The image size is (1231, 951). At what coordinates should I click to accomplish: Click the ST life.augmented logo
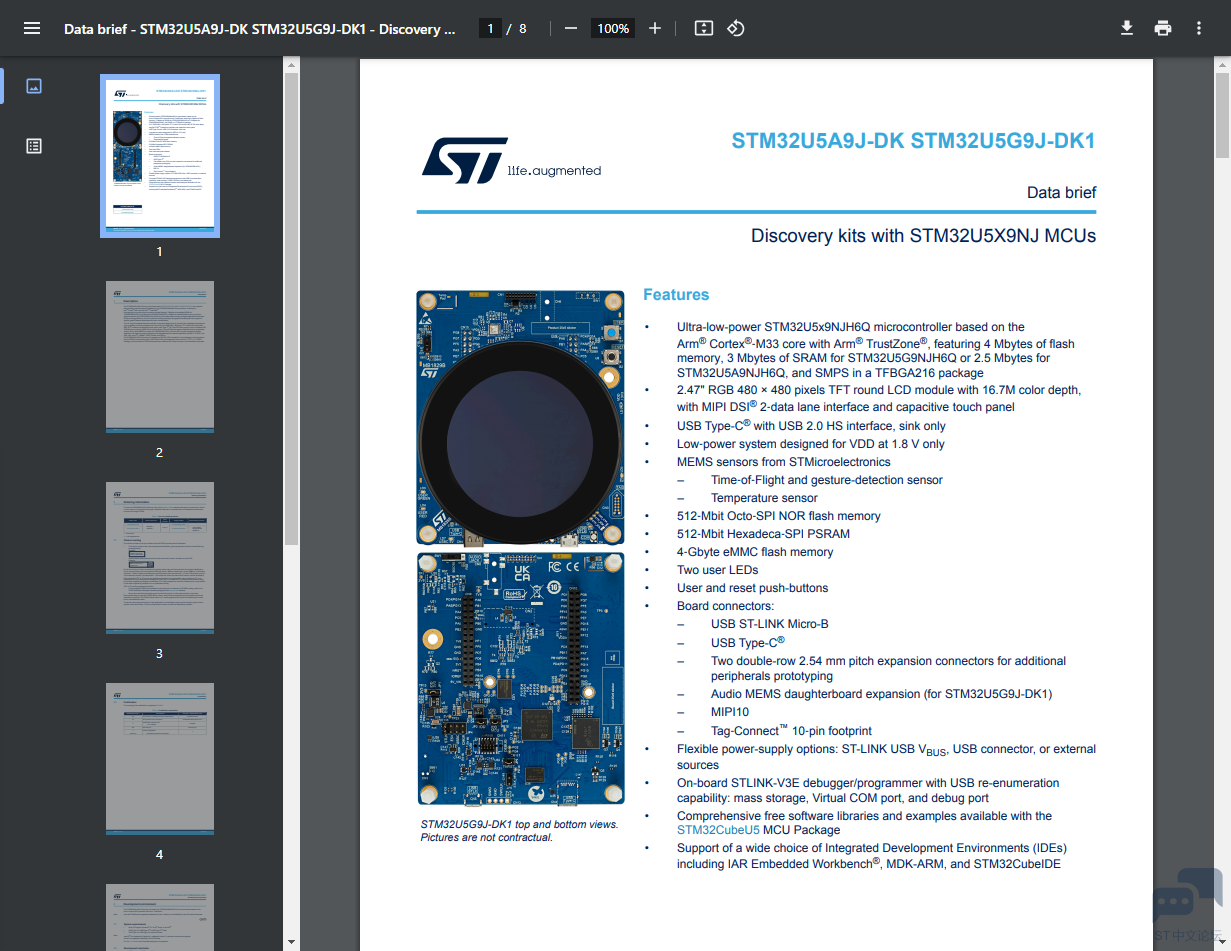pyautogui.click(x=511, y=161)
